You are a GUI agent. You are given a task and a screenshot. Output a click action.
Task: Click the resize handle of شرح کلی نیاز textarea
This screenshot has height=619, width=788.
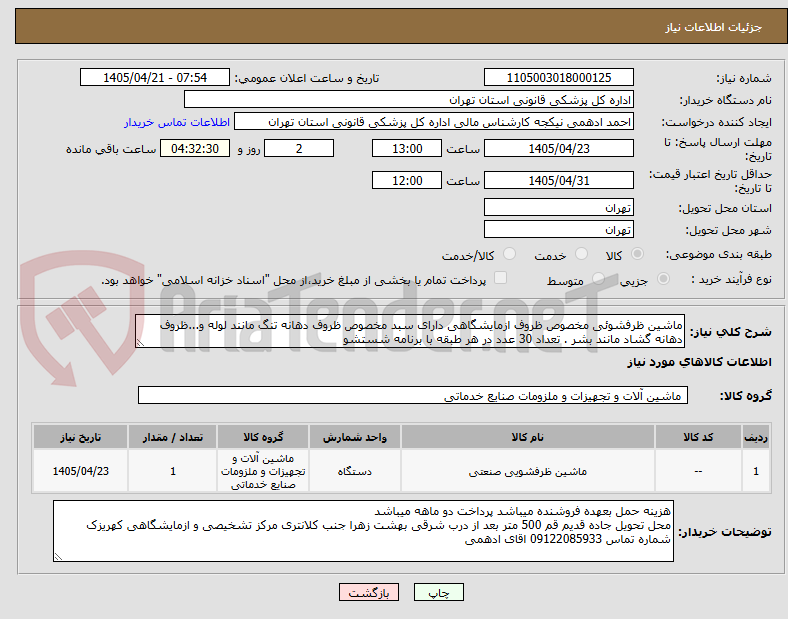click(x=140, y=343)
